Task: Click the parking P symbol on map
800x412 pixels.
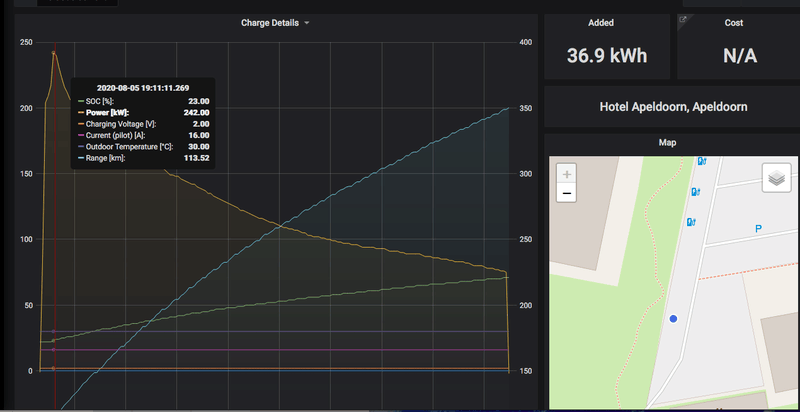Action: point(758,229)
